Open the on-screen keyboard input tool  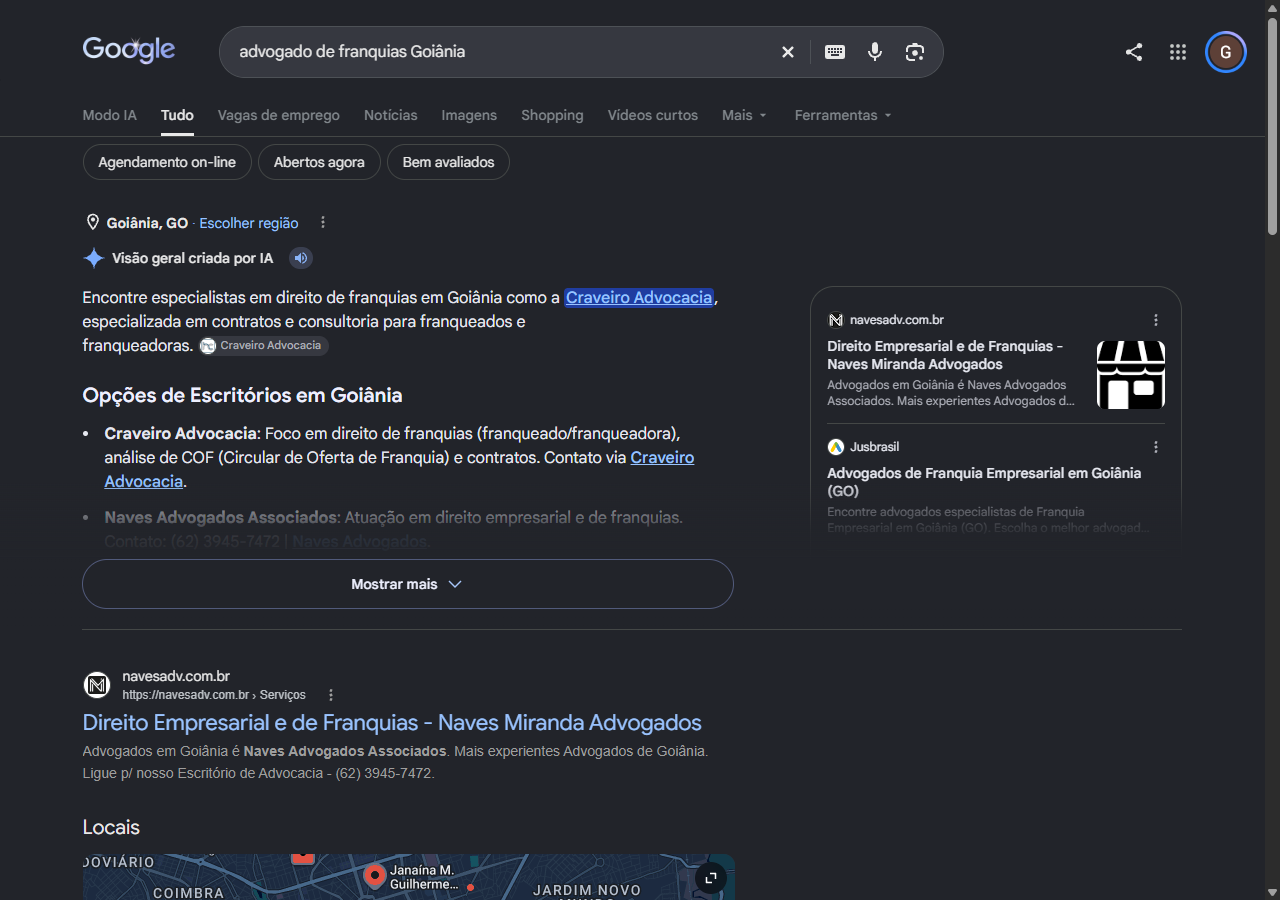pos(835,52)
